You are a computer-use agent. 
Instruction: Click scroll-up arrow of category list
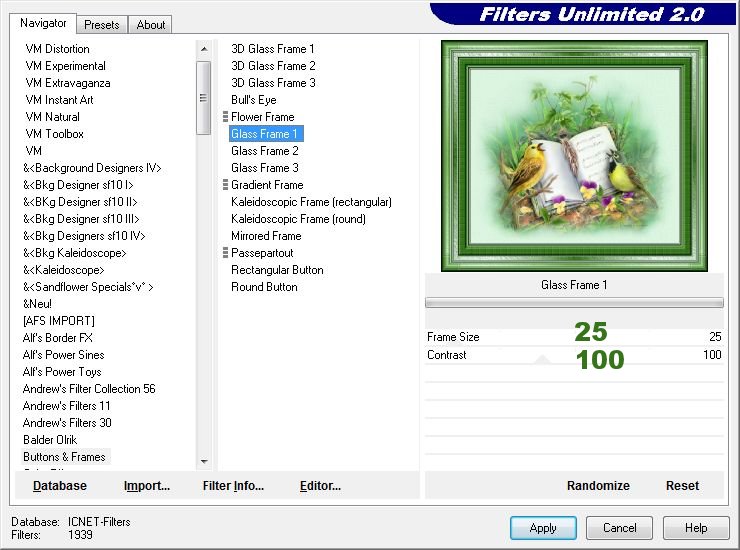pyautogui.click(x=204, y=49)
